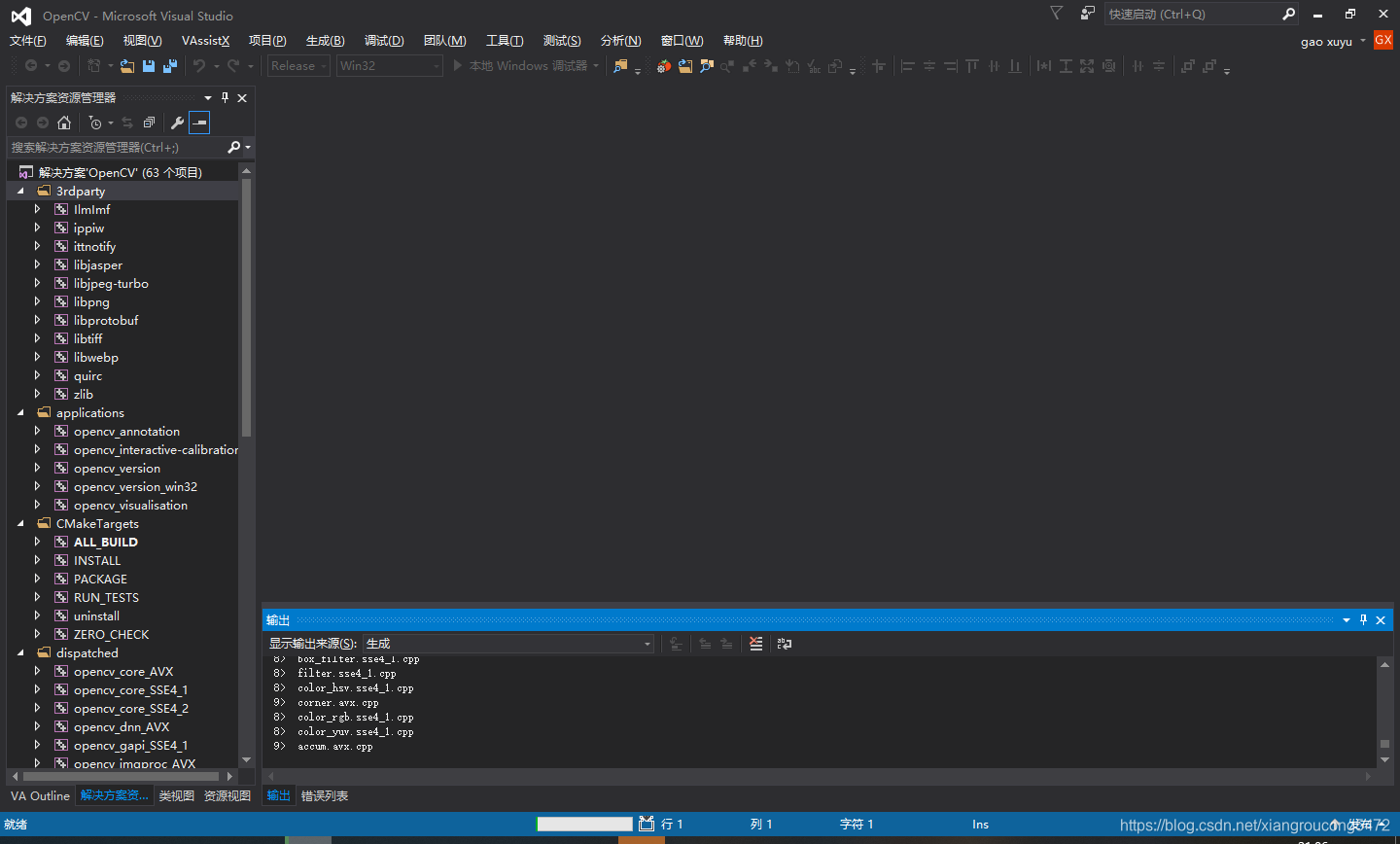Click Collapse All icon in Solution Explorer

[x=149, y=123]
